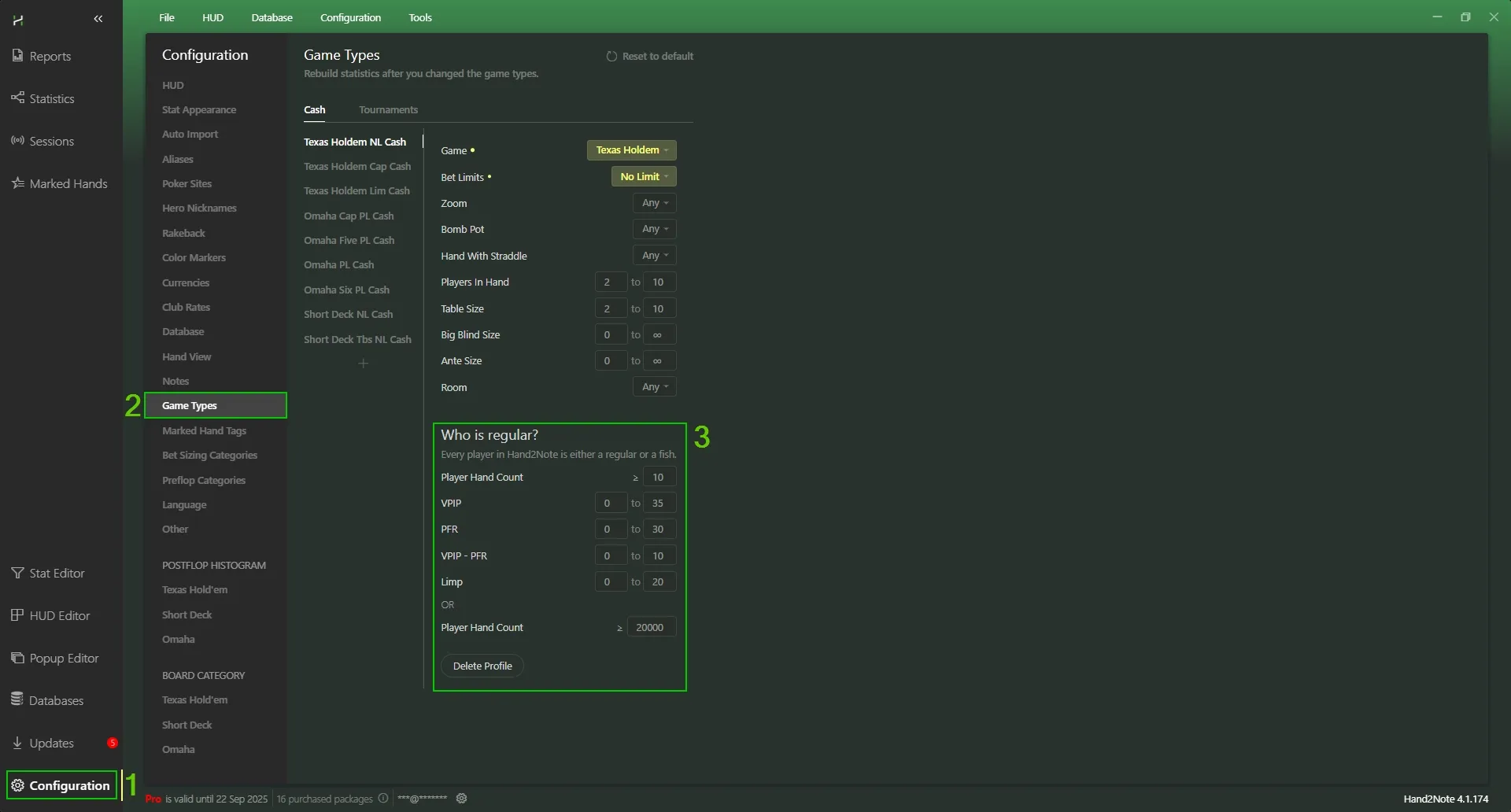This screenshot has width=1511, height=812.
Task: Open the Database menu
Action: [x=272, y=17]
